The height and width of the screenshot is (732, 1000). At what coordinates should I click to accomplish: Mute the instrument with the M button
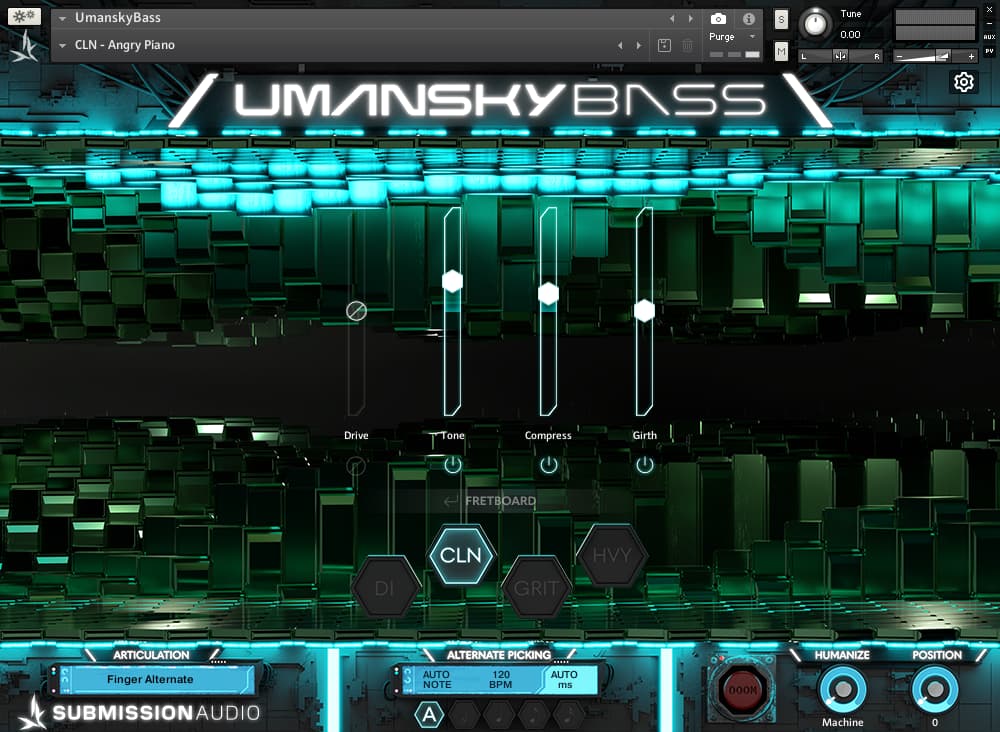point(781,51)
